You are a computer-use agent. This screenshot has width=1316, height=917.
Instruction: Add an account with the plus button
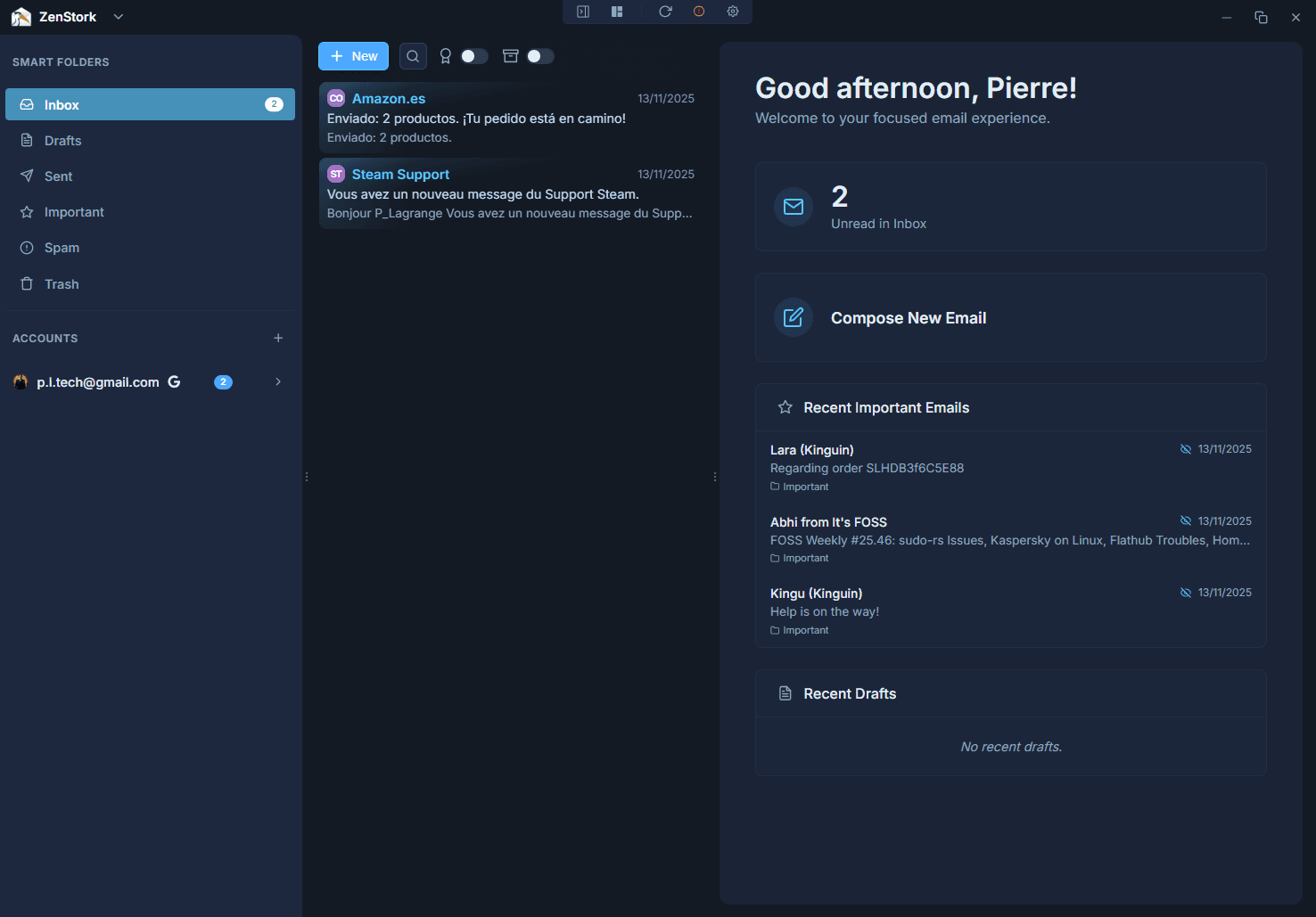coord(277,338)
